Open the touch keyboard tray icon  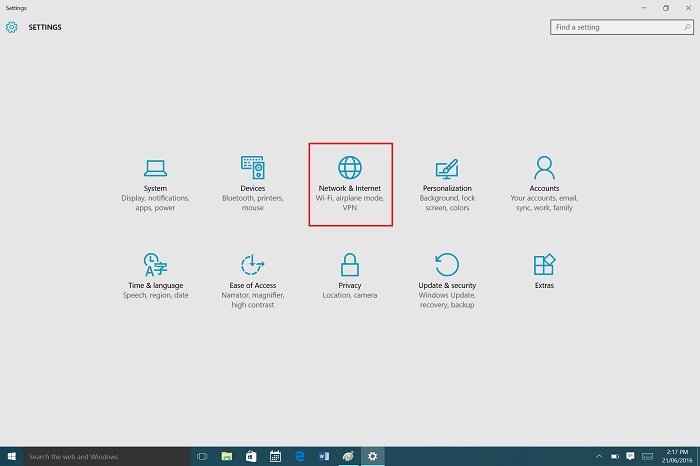(x=647, y=456)
